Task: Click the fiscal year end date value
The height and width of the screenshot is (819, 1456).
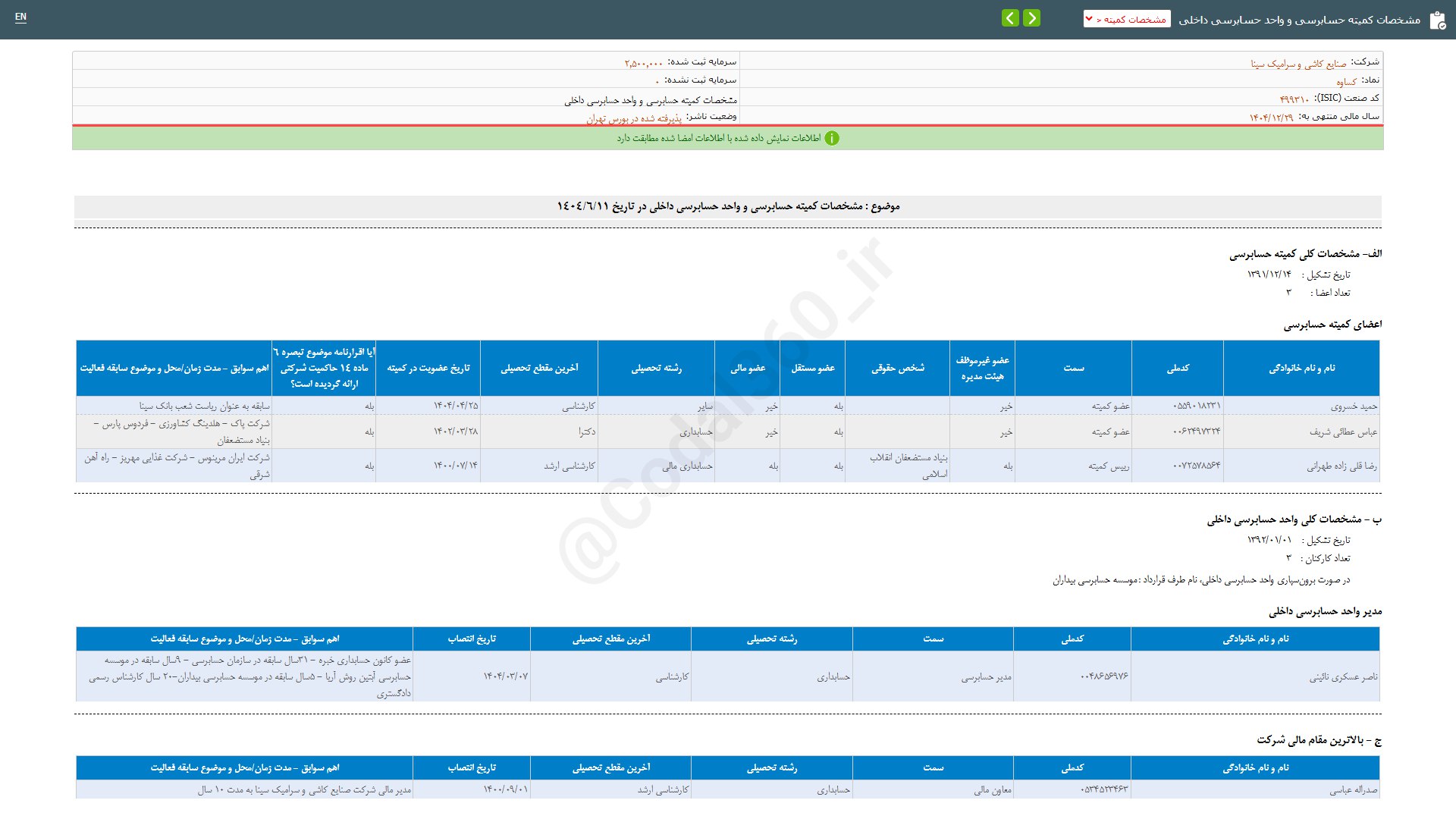Action: [x=1271, y=118]
